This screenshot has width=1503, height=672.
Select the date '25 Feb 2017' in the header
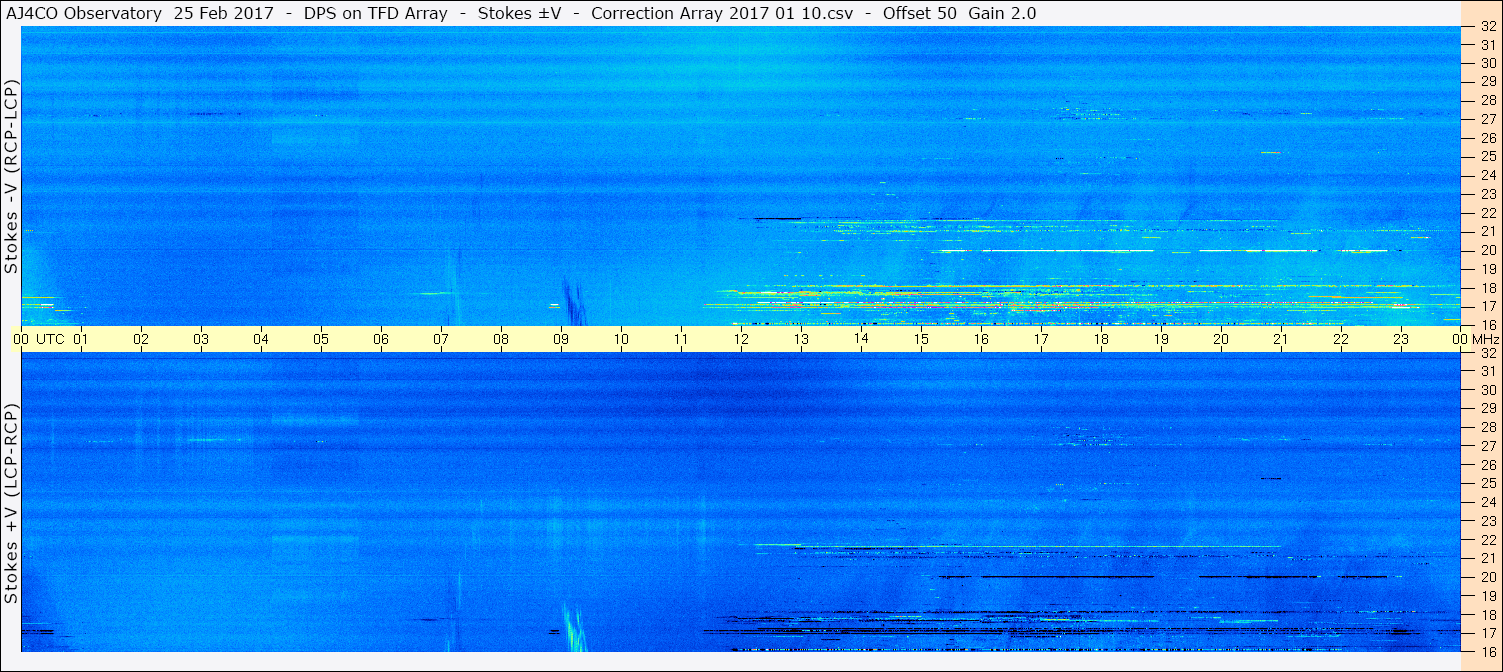(222, 13)
